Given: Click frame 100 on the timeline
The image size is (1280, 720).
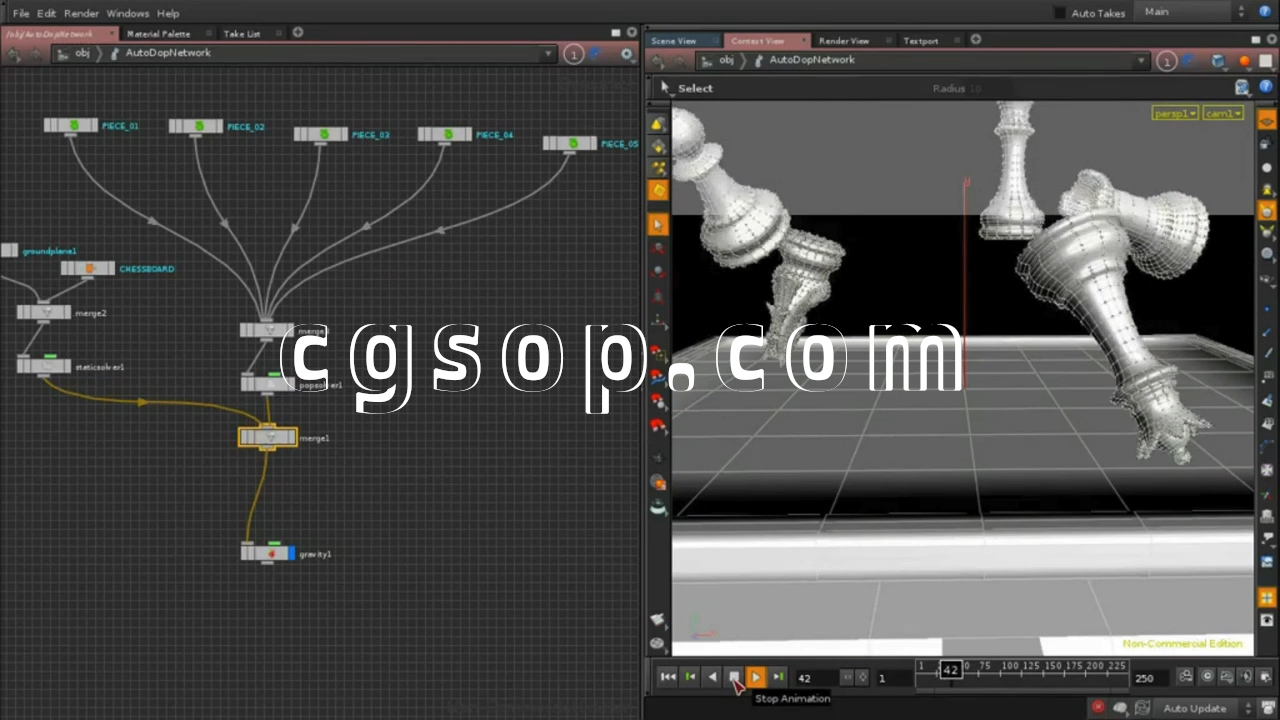Looking at the screenshot, I should click(1010, 666).
